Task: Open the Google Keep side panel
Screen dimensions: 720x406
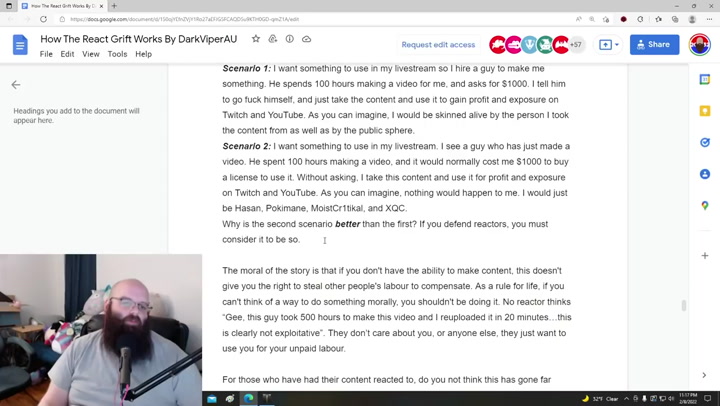Action: pos(704,111)
